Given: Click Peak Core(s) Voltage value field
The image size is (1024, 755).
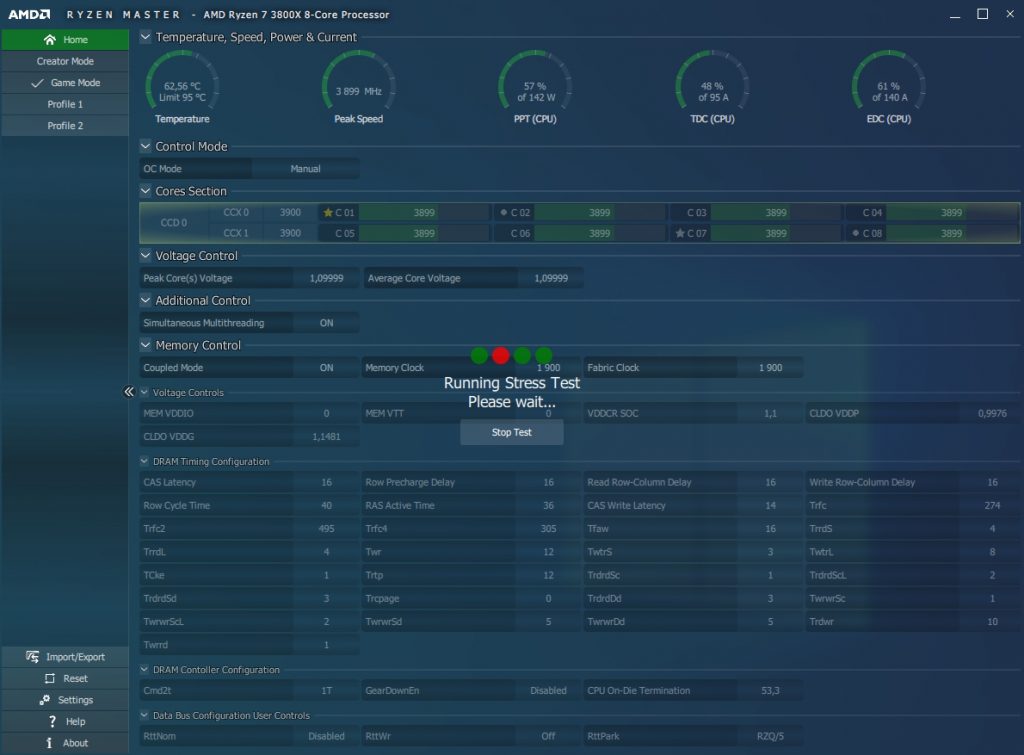Looking at the screenshot, I should click(x=327, y=278).
